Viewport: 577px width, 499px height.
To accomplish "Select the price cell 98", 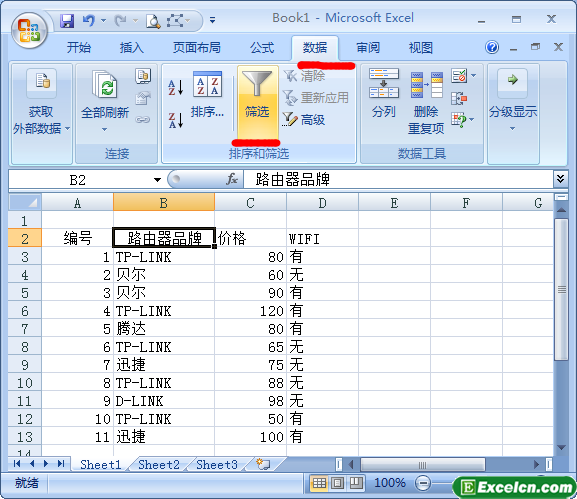I will point(250,401).
